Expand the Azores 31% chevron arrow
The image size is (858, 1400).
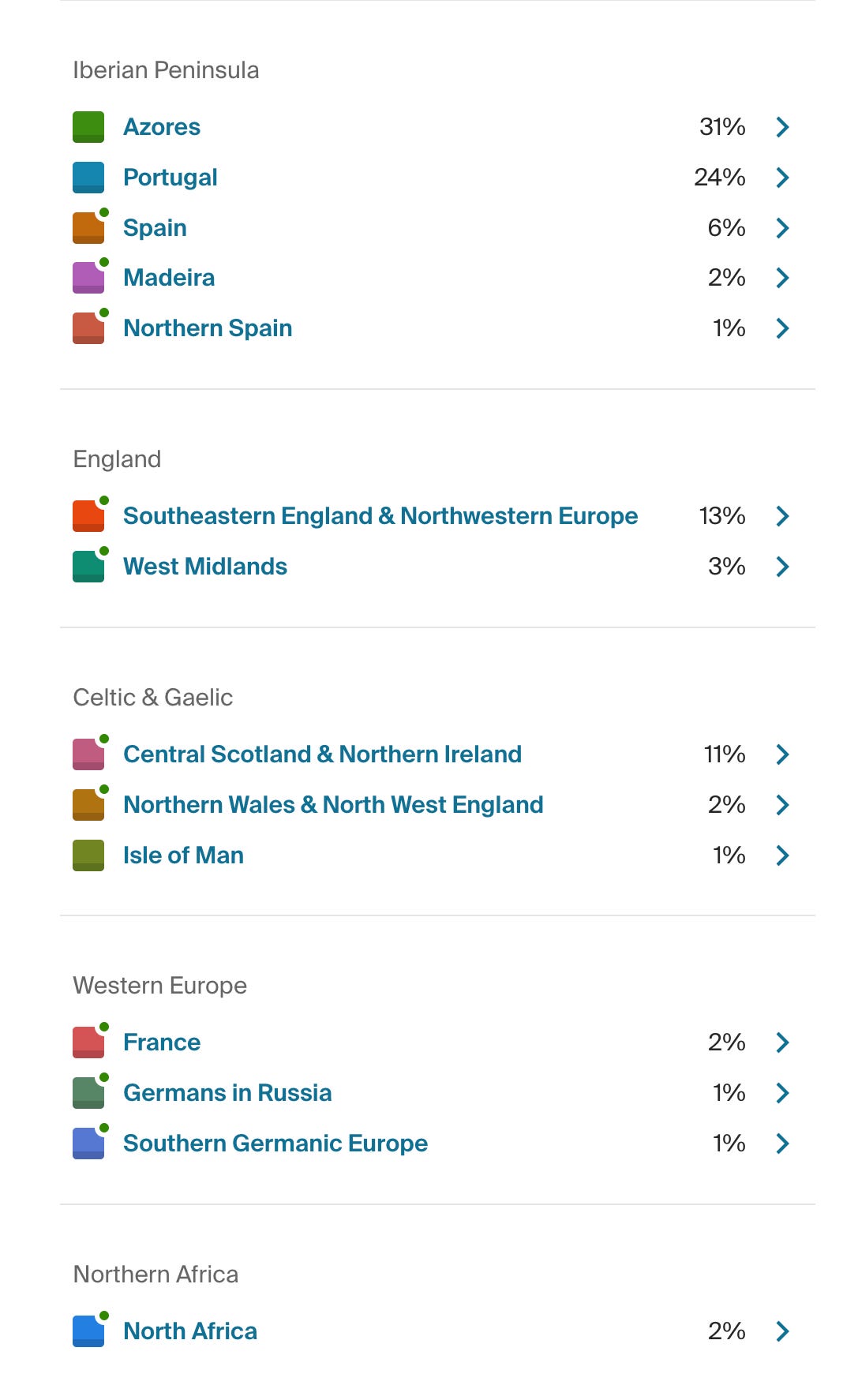(x=782, y=127)
